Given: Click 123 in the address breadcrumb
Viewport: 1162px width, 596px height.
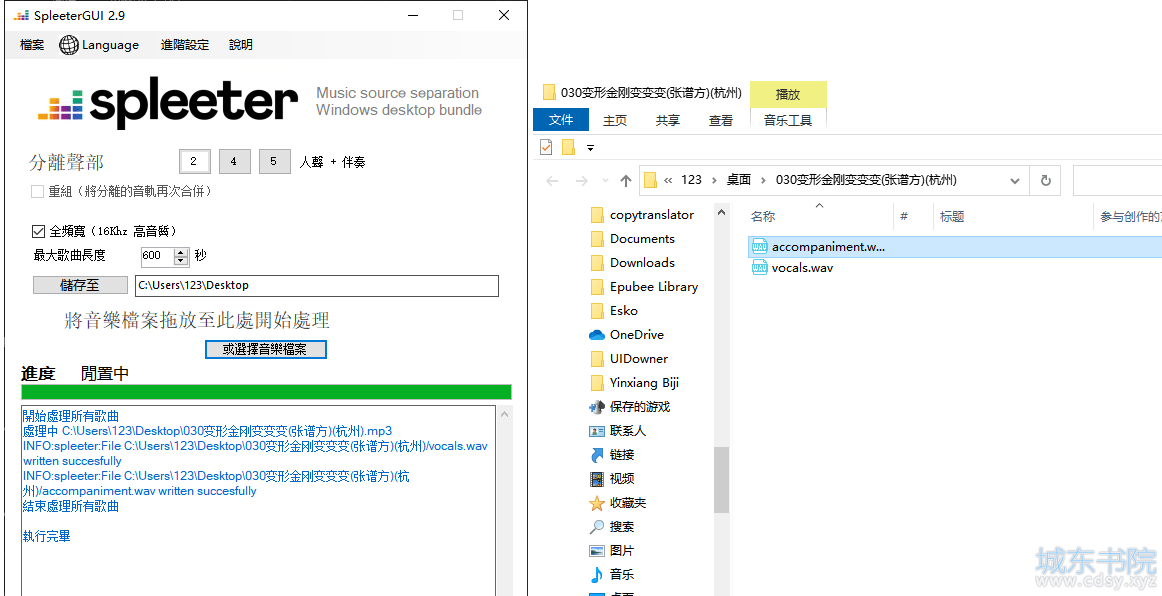Looking at the screenshot, I should [x=691, y=180].
